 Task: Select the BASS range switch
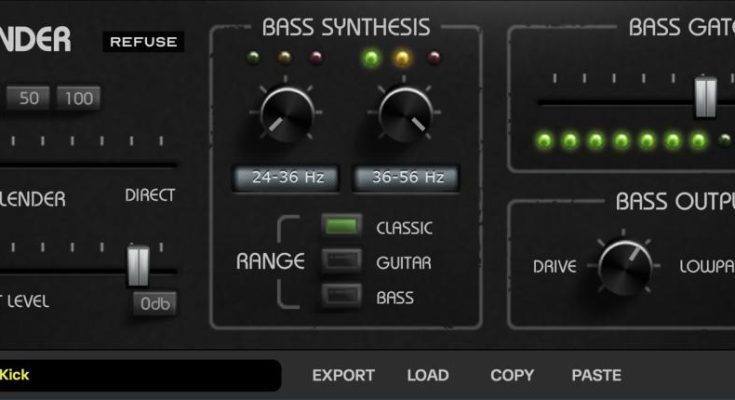342,296
